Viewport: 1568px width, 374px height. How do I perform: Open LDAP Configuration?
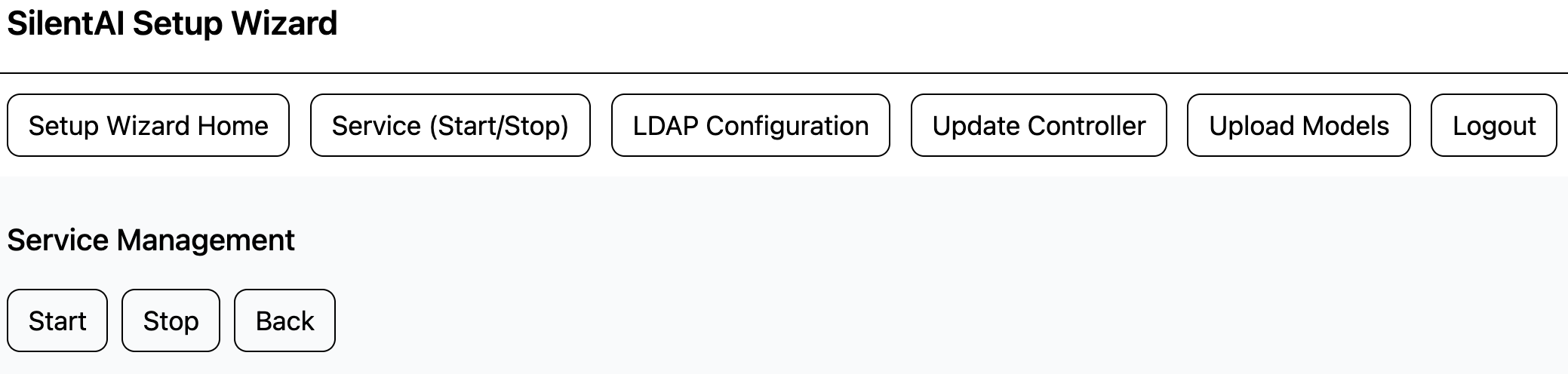coord(750,125)
